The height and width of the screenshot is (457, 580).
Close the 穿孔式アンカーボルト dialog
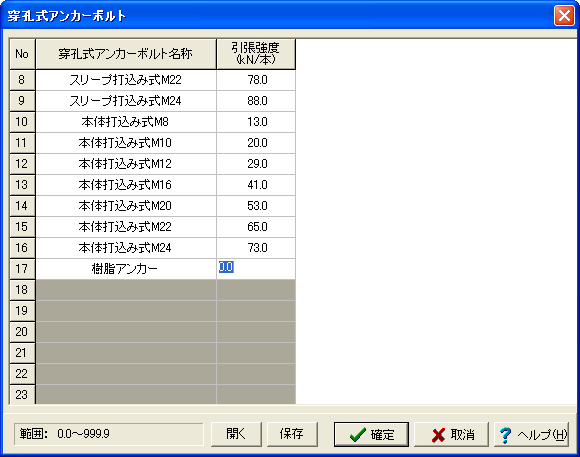[564, 16]
